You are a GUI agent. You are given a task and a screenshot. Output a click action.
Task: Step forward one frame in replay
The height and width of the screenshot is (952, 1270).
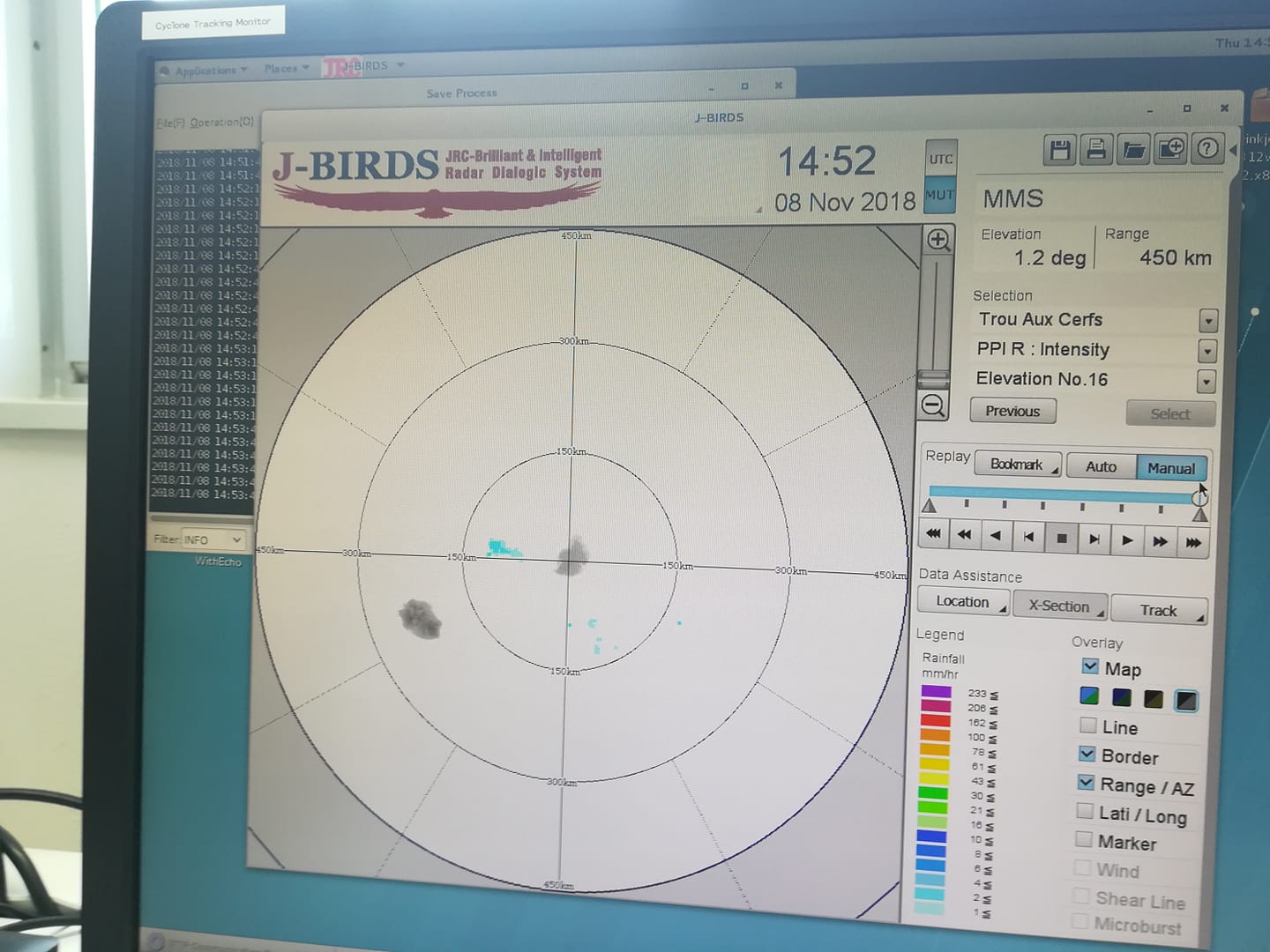[1094, 539]
